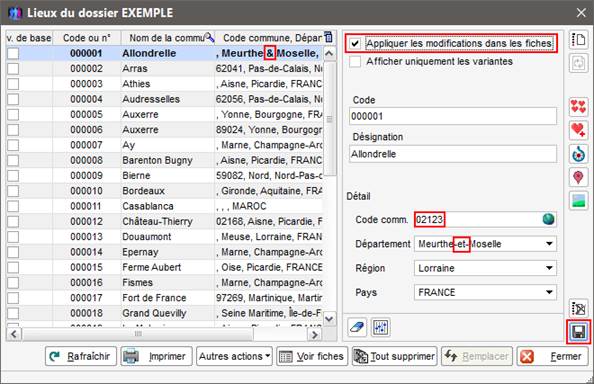The image size is (594, 384).
Task: Click the Voir fiches button
Action: click(x=312, y=356)
